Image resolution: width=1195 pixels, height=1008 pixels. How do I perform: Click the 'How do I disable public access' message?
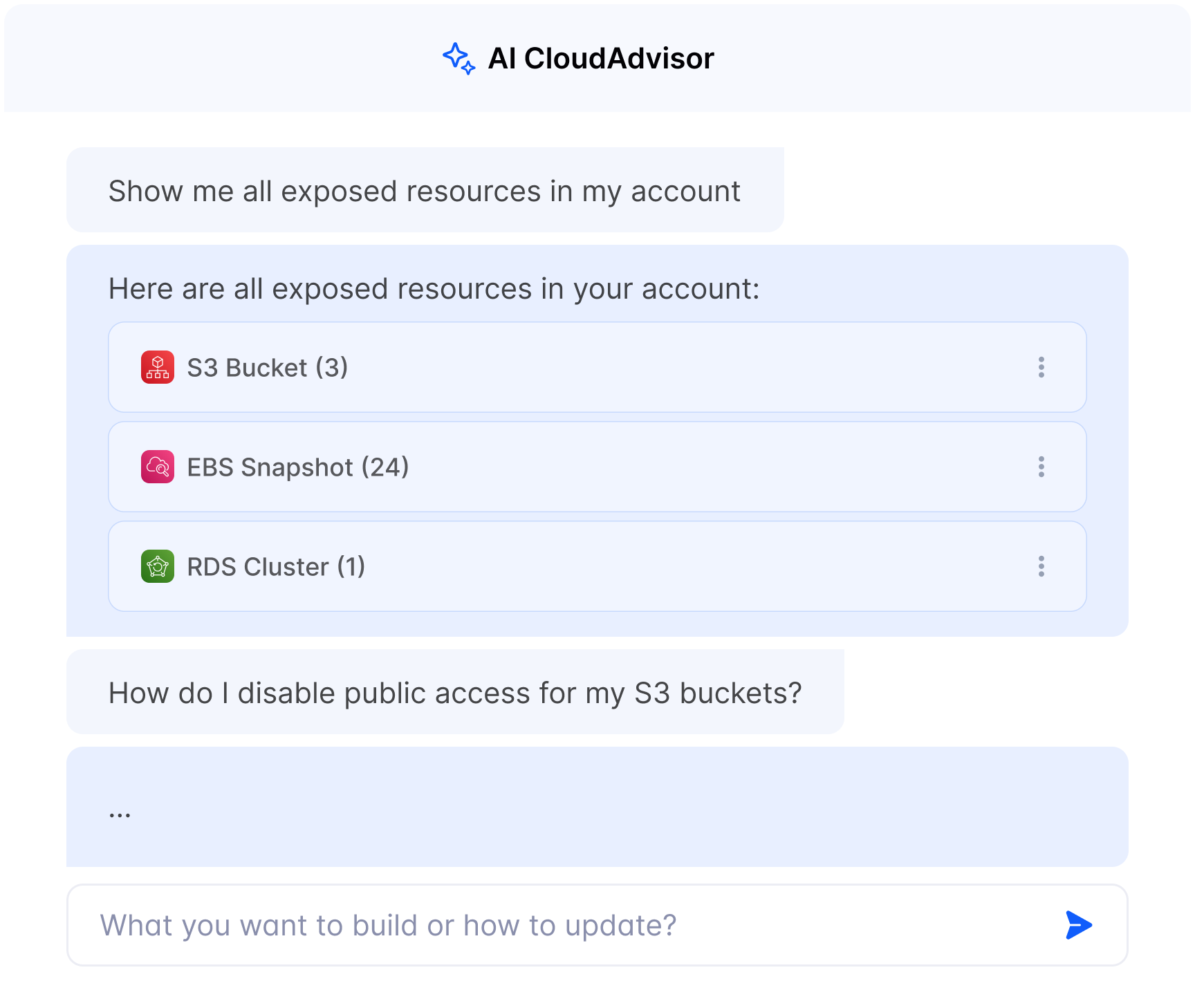point(455,693)
